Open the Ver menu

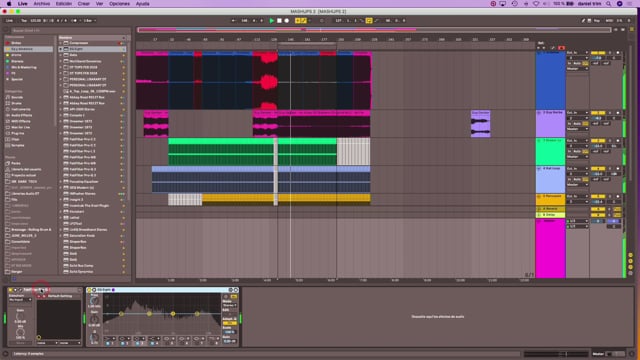click(x=99, y=4)
